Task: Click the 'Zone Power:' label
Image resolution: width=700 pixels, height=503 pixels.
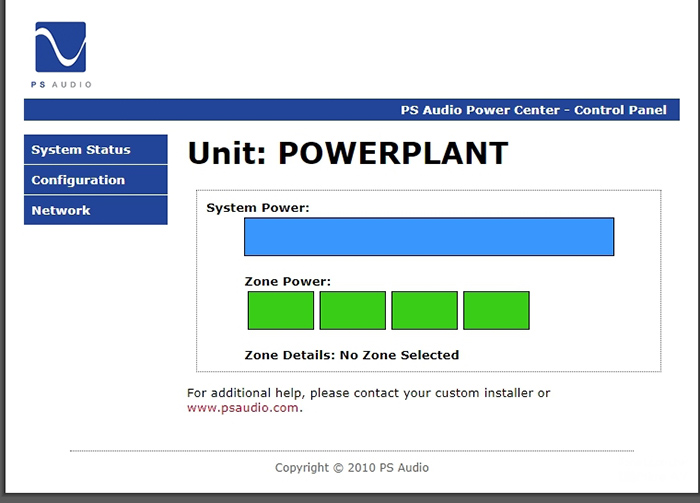Action: (288, 282)
